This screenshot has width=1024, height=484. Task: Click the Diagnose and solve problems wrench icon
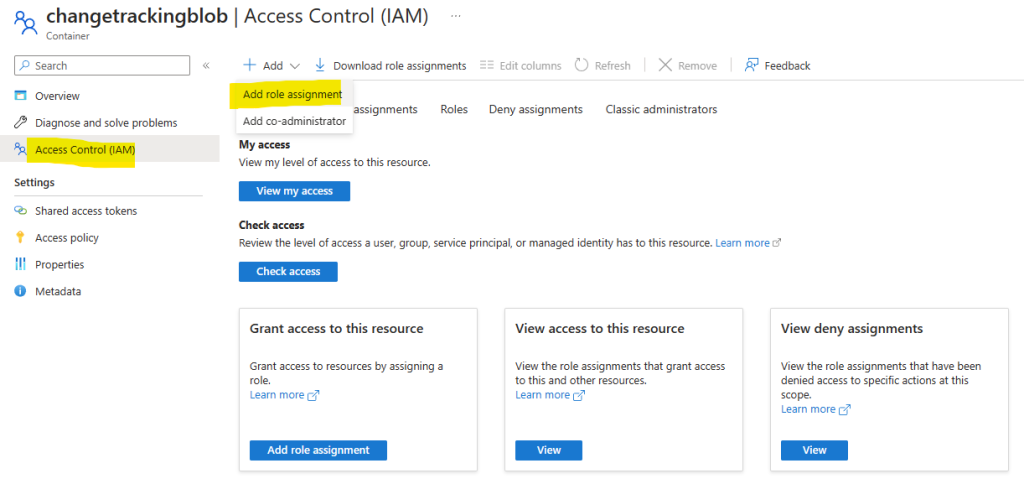(21, 123)
